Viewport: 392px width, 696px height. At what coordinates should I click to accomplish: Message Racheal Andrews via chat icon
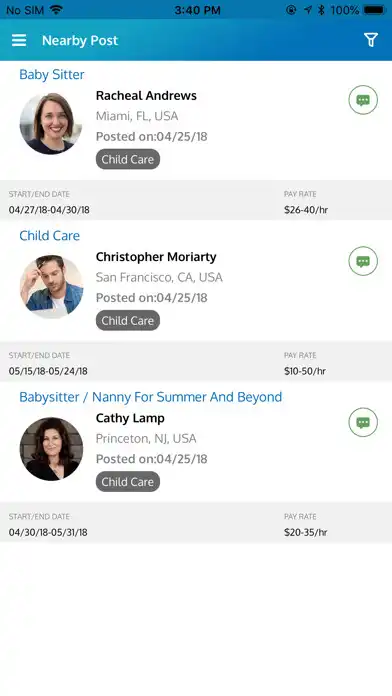(x=363, y=100)
